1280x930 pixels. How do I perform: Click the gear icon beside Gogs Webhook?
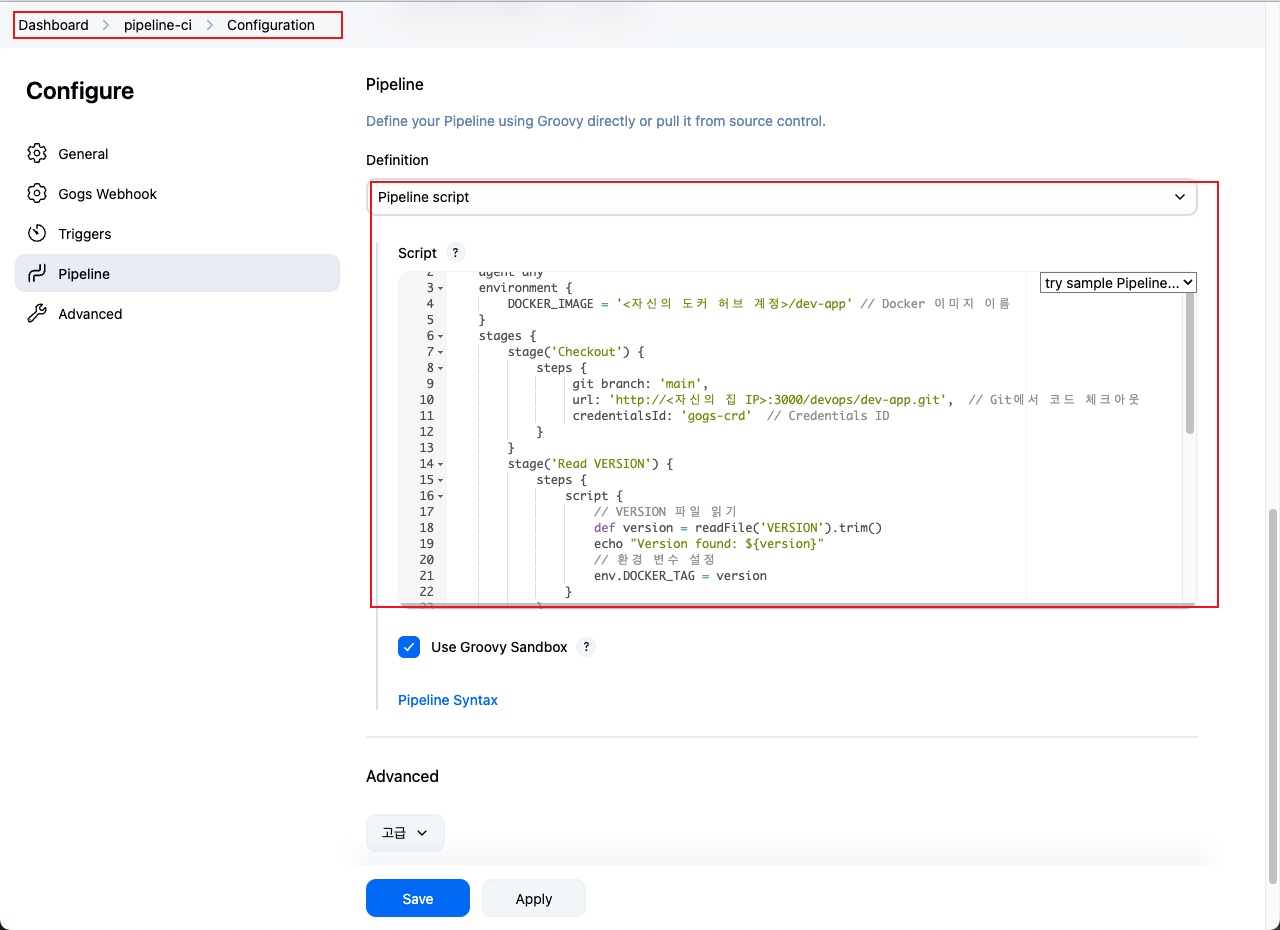pyautogui.click(x=37, y=194)
